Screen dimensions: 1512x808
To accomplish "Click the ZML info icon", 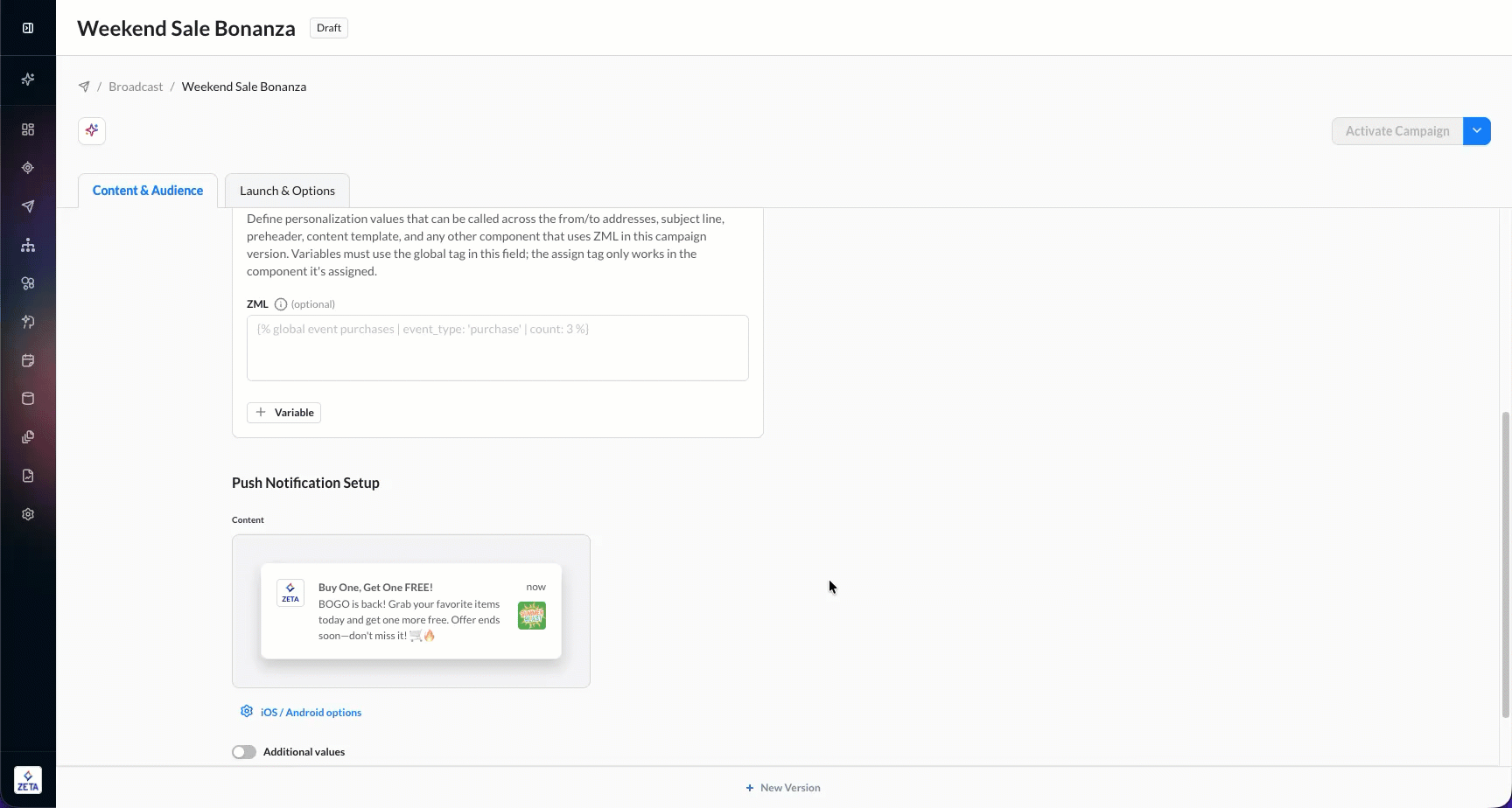I will tap(281, 304).
